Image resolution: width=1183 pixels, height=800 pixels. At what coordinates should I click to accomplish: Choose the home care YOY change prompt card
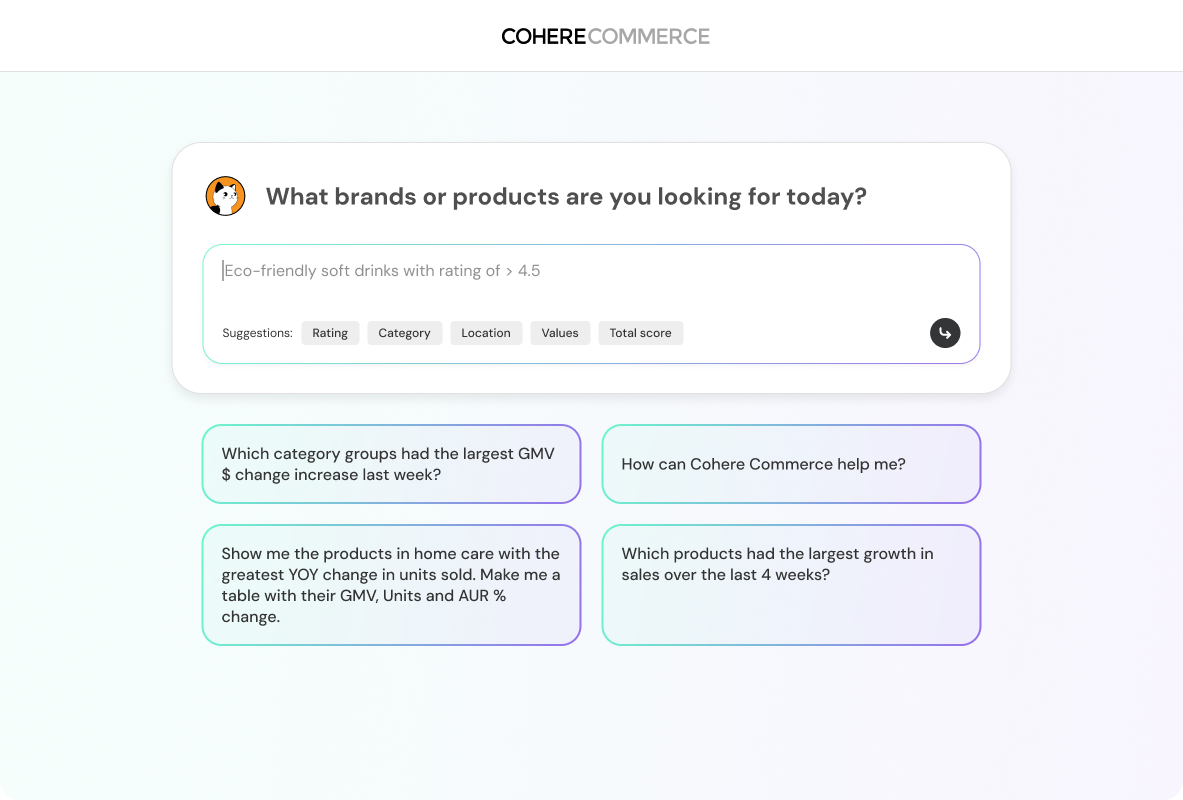pos(391,585)
